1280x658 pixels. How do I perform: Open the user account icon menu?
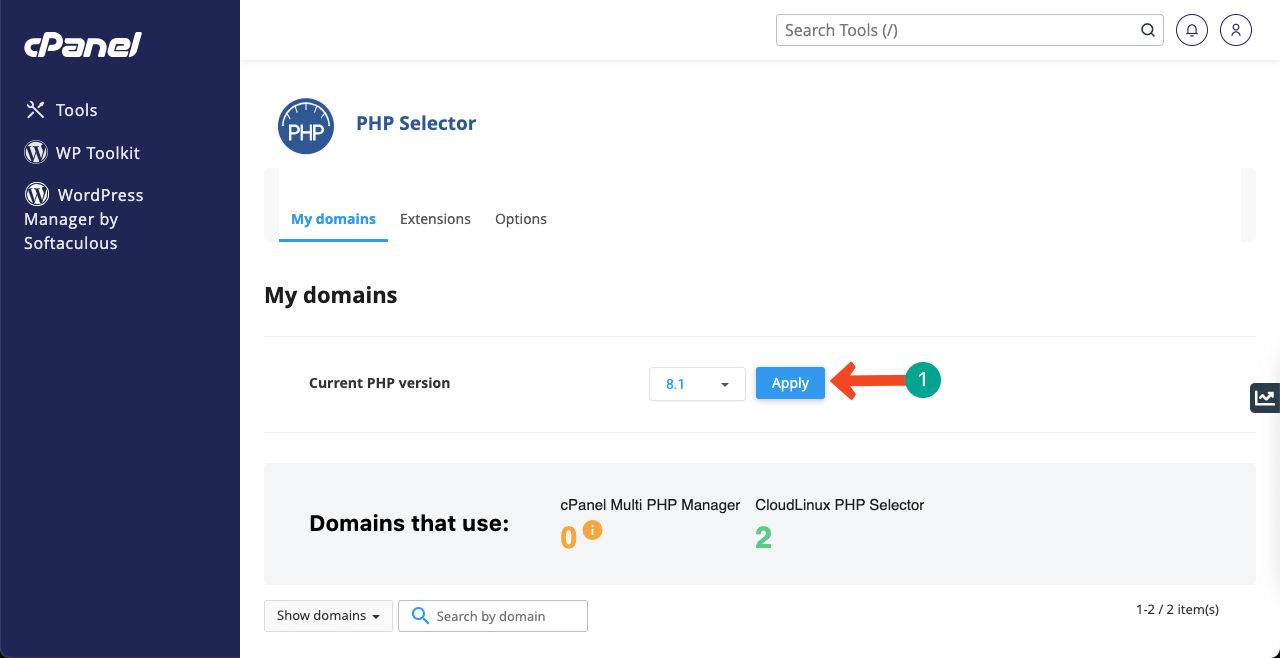point(1236,30)
